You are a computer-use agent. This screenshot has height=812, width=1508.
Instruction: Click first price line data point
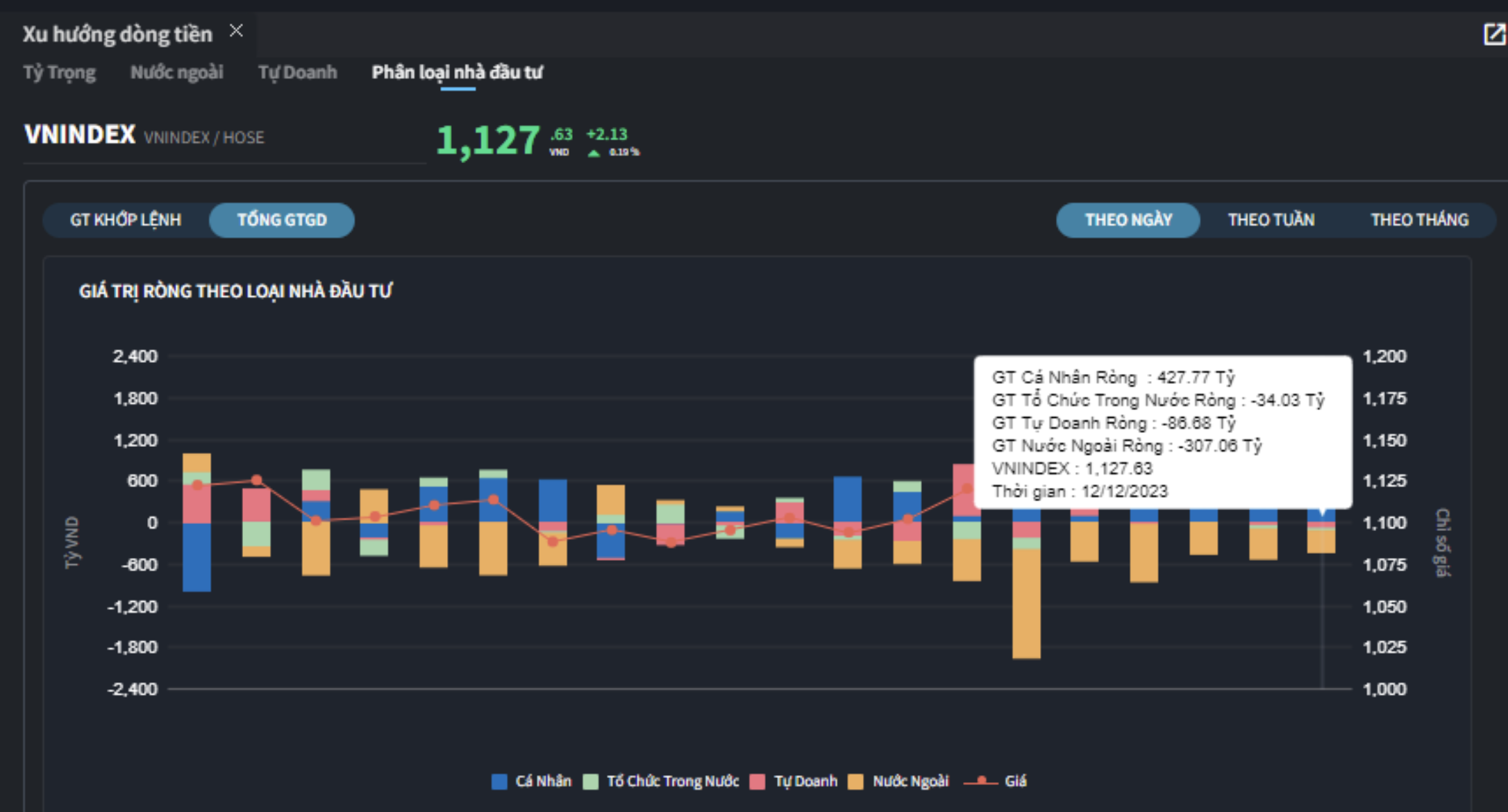(197, 485)
